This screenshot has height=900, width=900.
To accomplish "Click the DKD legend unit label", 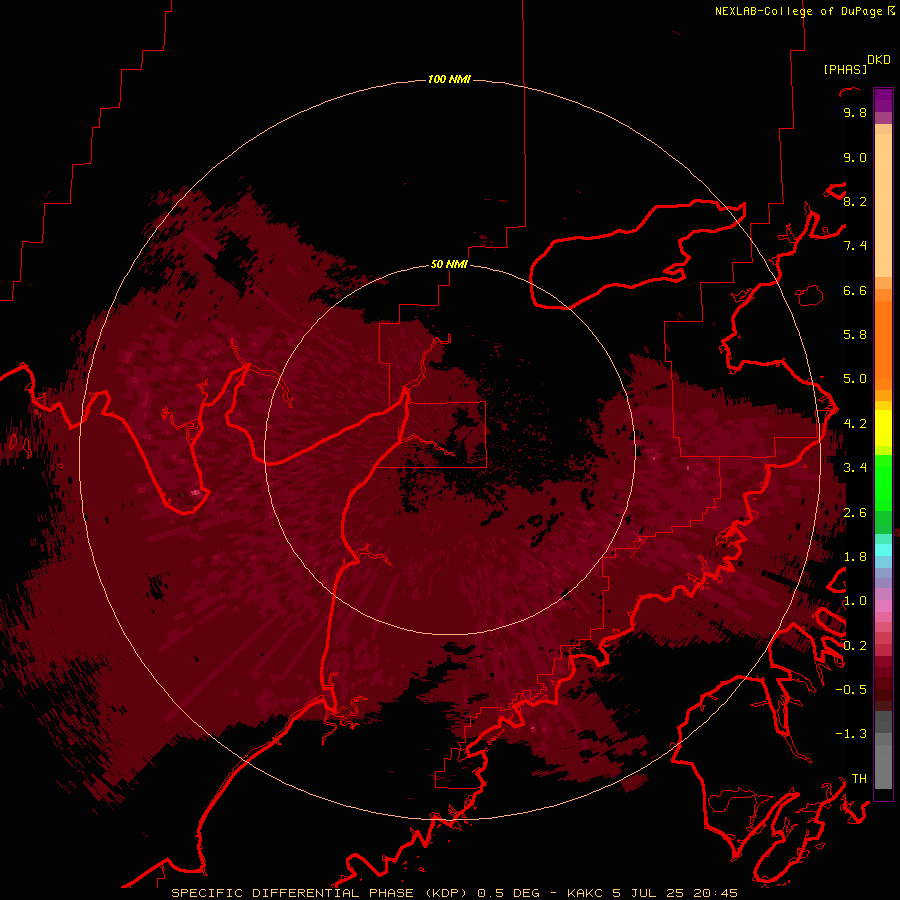I will click(x=879, y=59).
